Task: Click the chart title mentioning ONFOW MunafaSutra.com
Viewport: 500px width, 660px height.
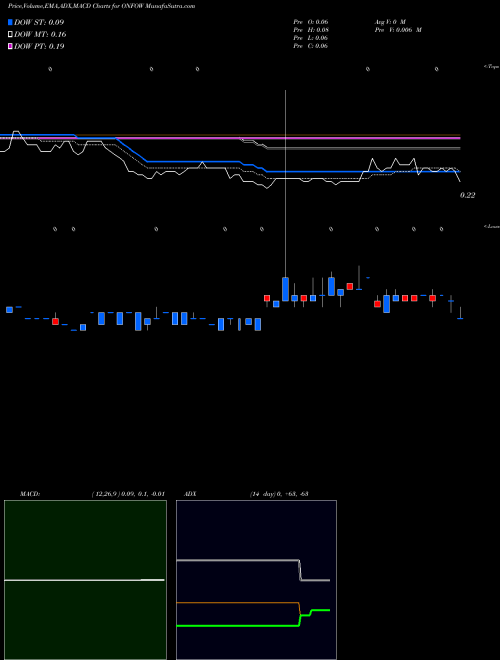Action: [x=101, y=7]
